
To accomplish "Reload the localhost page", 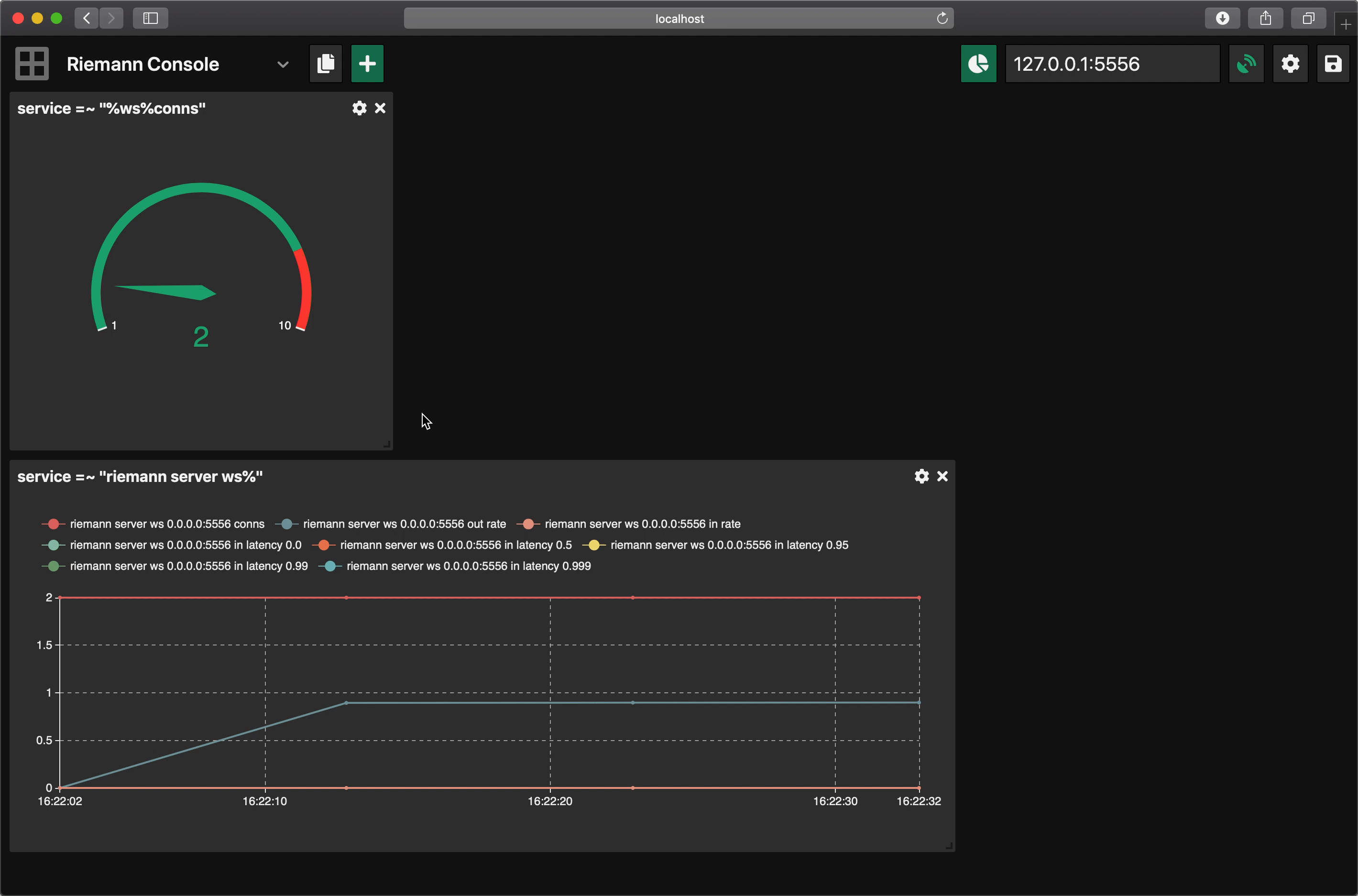I will (942, 18).
